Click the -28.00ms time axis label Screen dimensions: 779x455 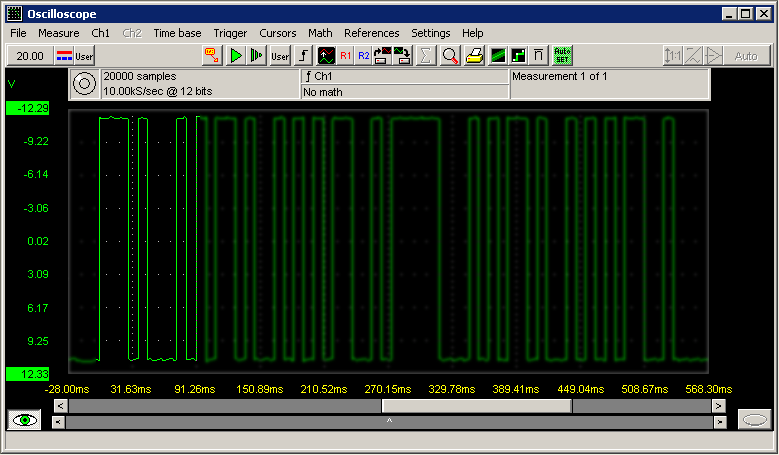67,389
